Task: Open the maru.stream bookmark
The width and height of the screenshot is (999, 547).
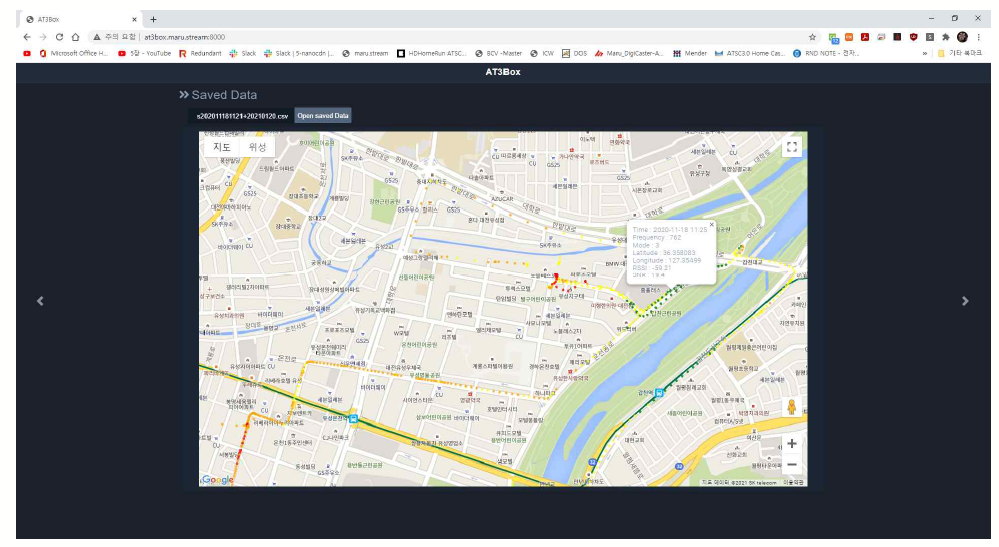Action: coord(365,53)
